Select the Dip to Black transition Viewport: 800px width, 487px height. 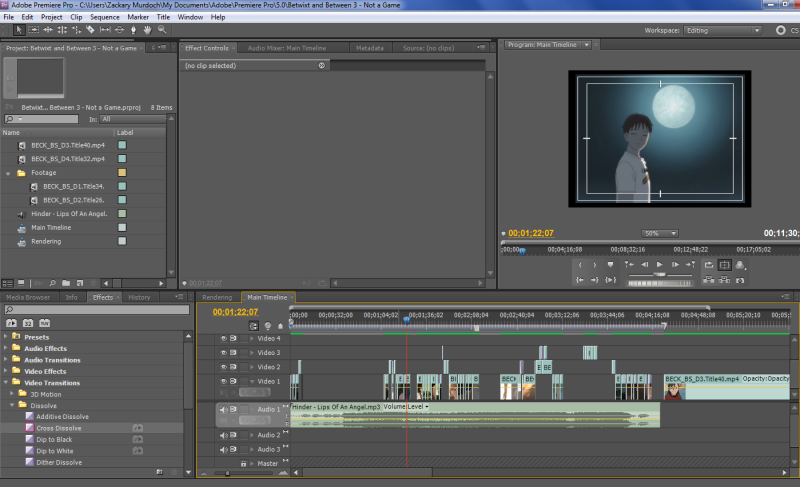pos(54,440)
